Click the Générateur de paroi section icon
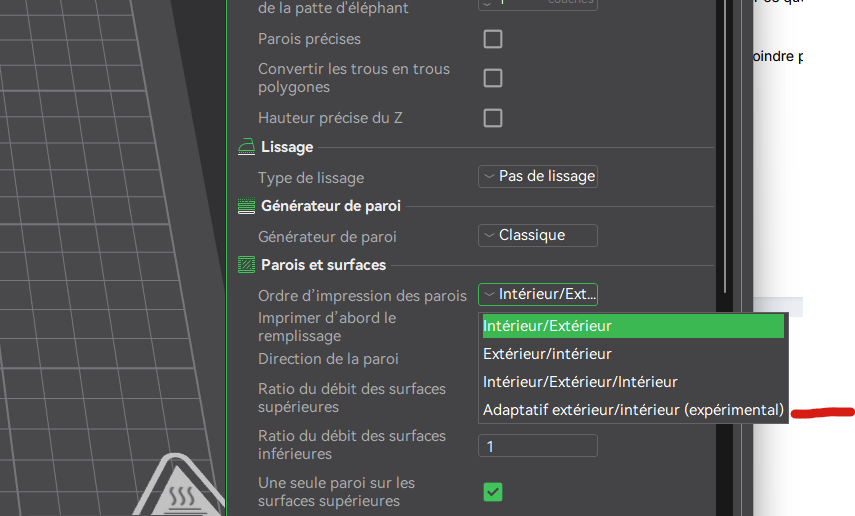This screenshot has width=855, height=516. 246,207
